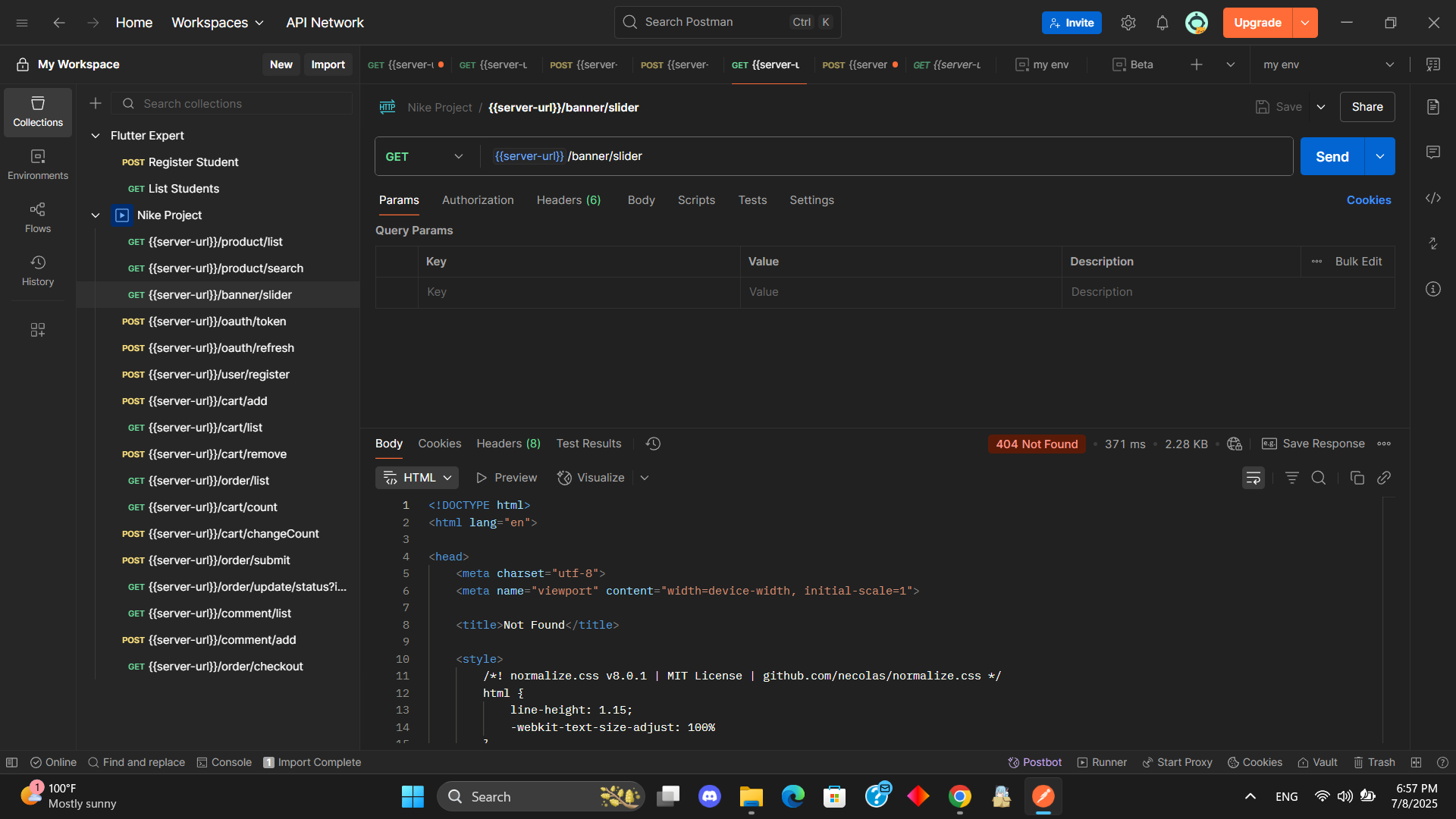
Task: Open a new request tab with plus
Action: click(x=1197, y=64)
